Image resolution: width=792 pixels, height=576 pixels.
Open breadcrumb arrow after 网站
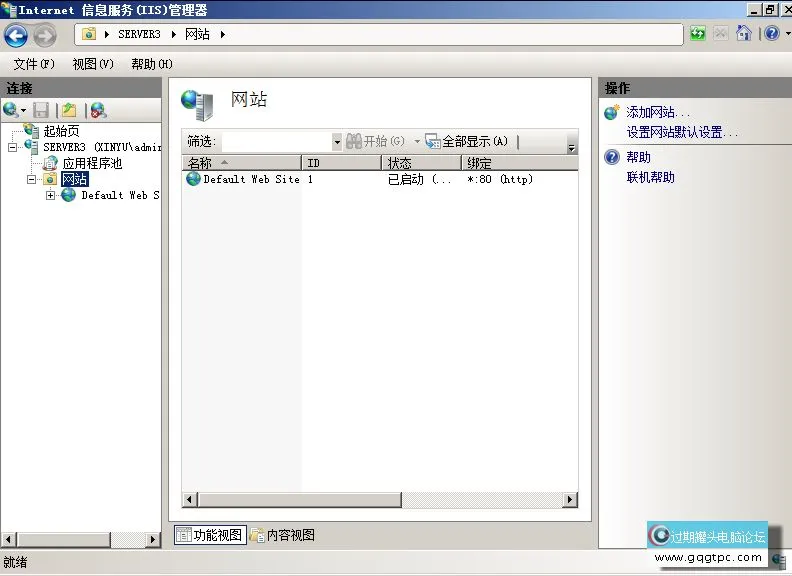click(222, 34)
